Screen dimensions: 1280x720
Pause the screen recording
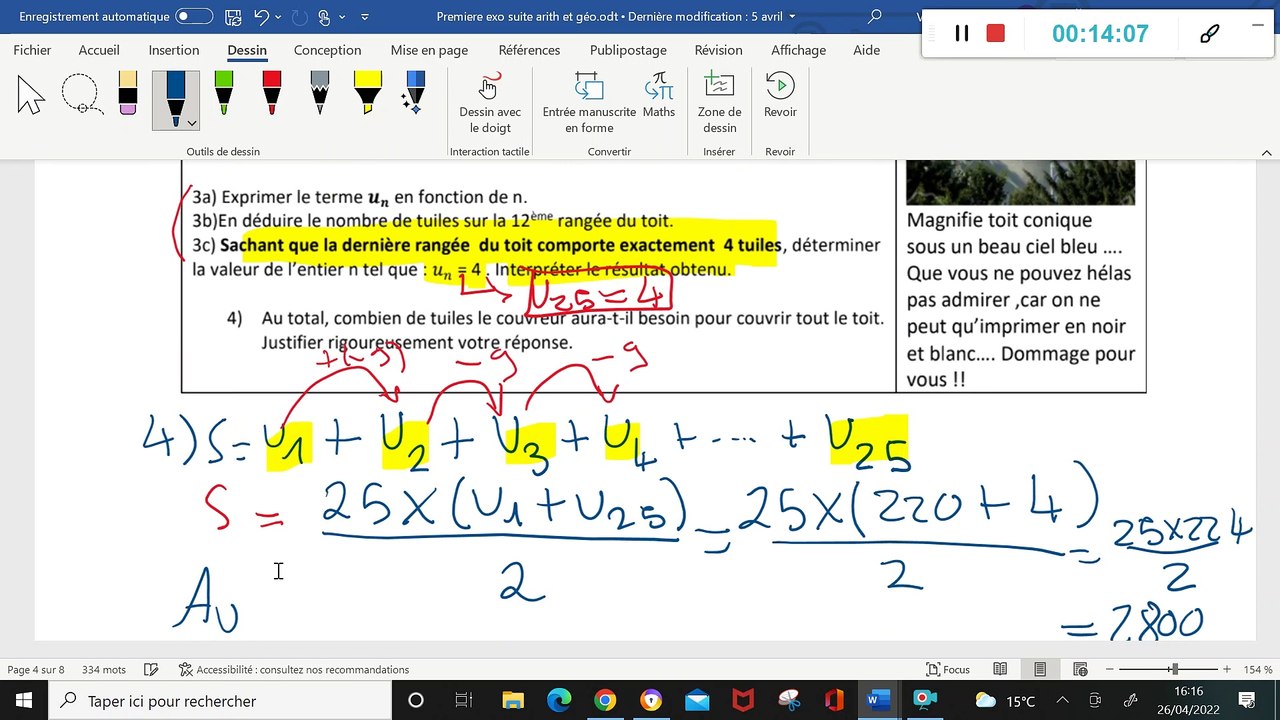click(962, 33)
